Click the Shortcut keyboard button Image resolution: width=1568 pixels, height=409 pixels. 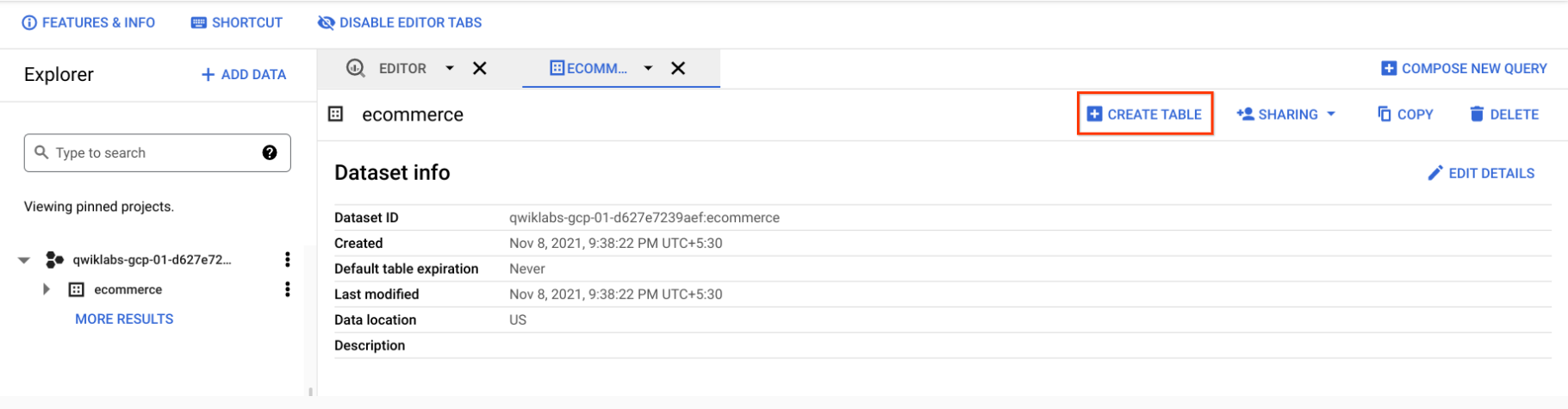237,22
